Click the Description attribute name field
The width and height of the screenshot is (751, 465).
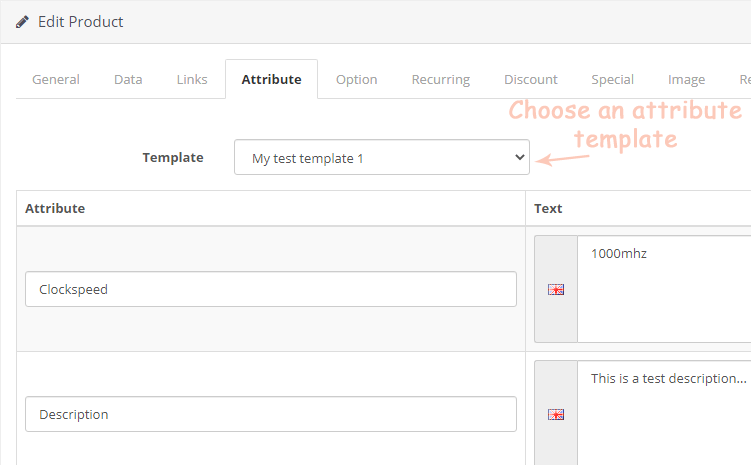click(x=271, y=414)
